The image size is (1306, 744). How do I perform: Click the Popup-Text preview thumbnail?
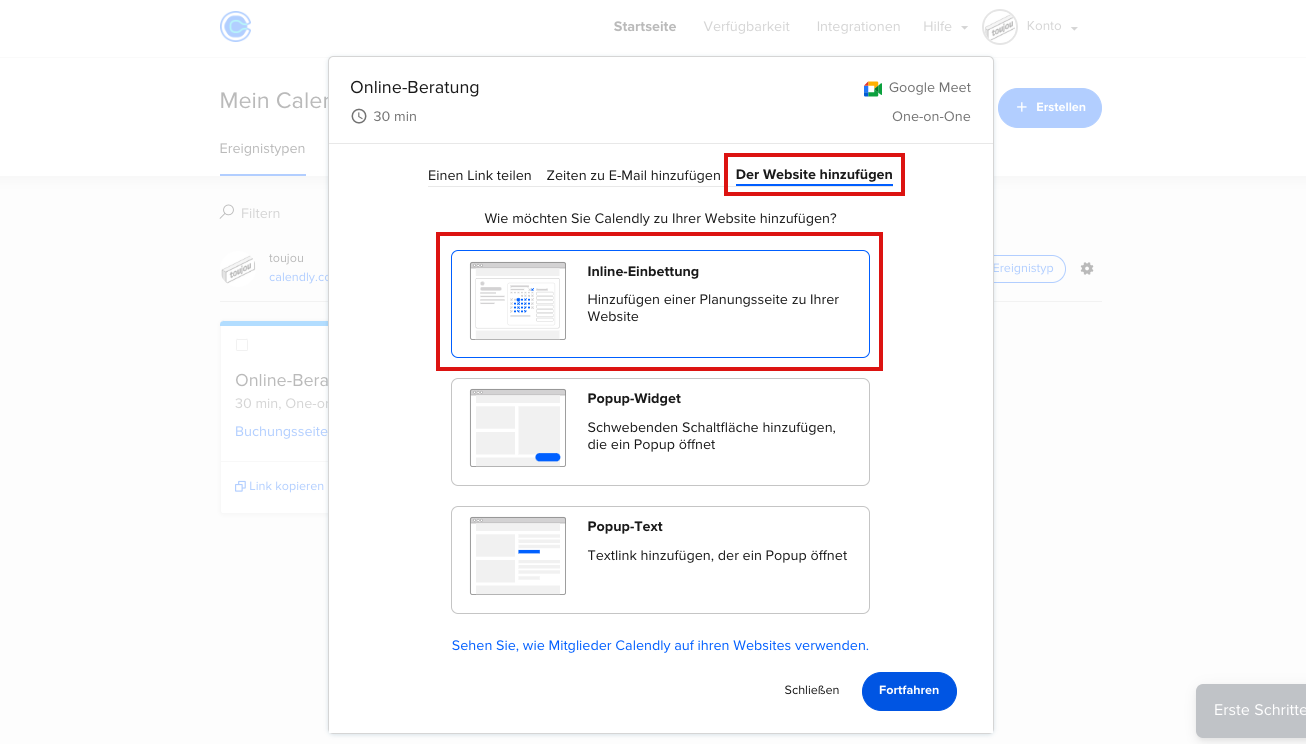click(x=518, y=556)
